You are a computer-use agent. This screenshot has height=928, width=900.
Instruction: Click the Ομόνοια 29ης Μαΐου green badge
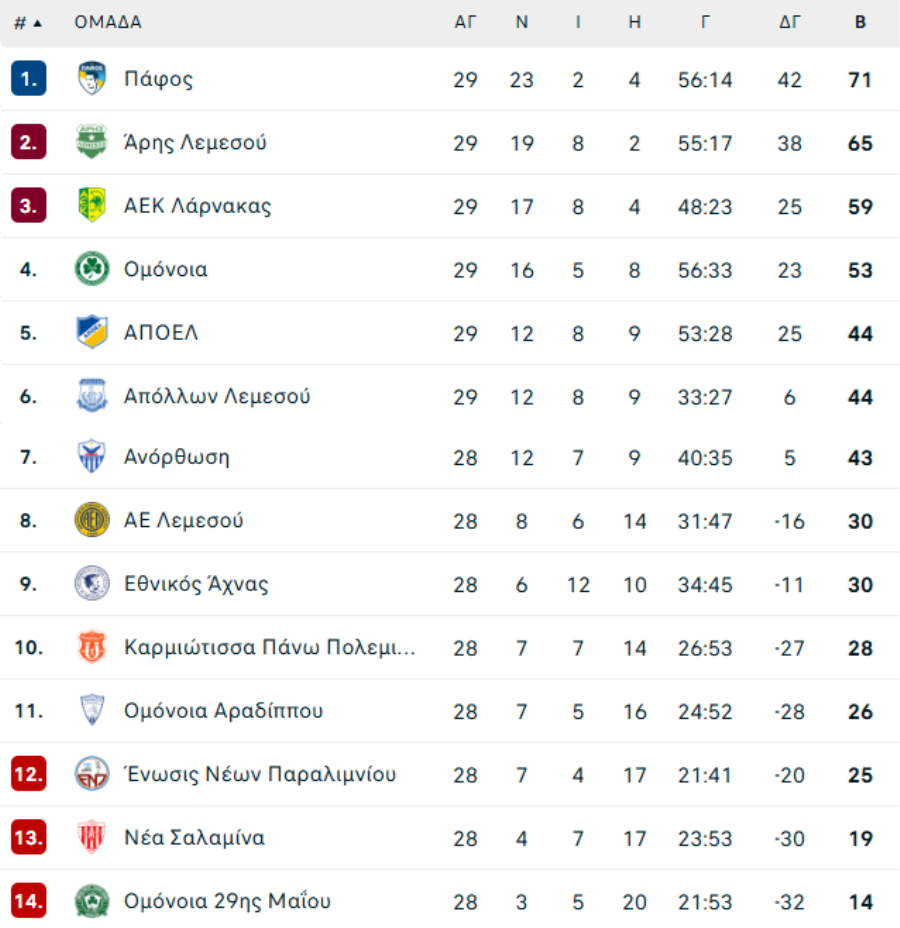tap(92, 900)
